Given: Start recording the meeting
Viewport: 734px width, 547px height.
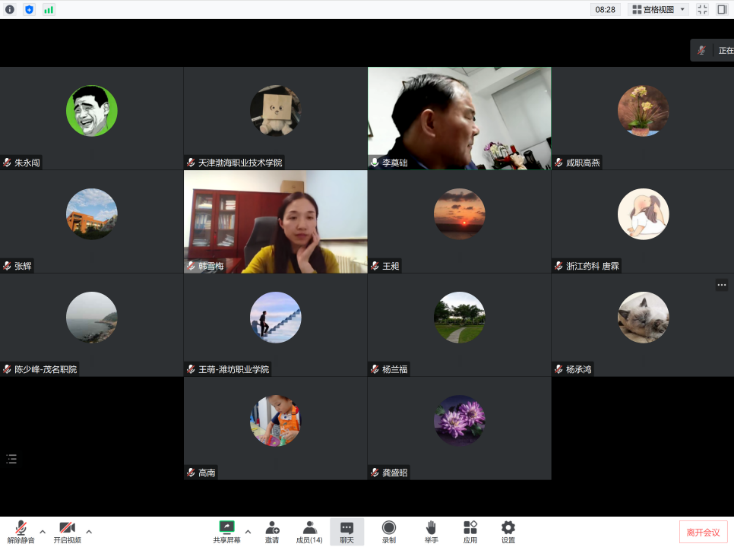Looking at the screenshot, I should click(x=388, y=529).
